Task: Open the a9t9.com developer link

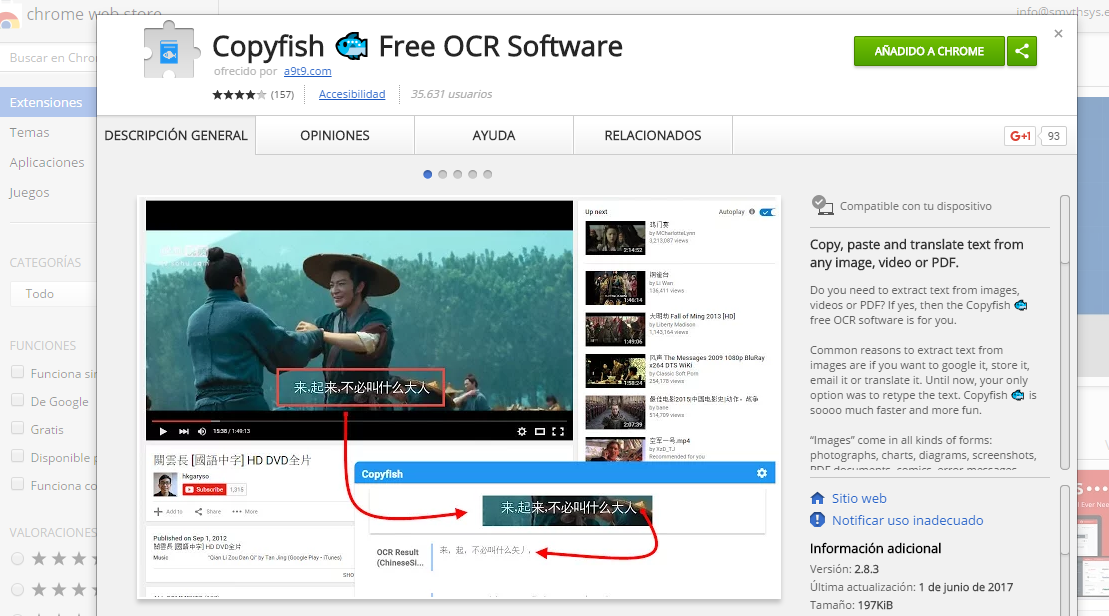Action: pos(307,71)
